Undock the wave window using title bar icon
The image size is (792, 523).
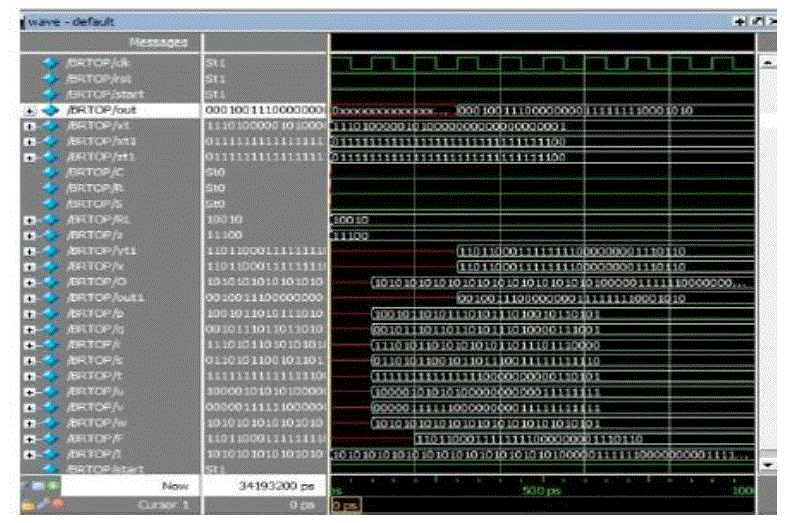(x=755, y=20)
